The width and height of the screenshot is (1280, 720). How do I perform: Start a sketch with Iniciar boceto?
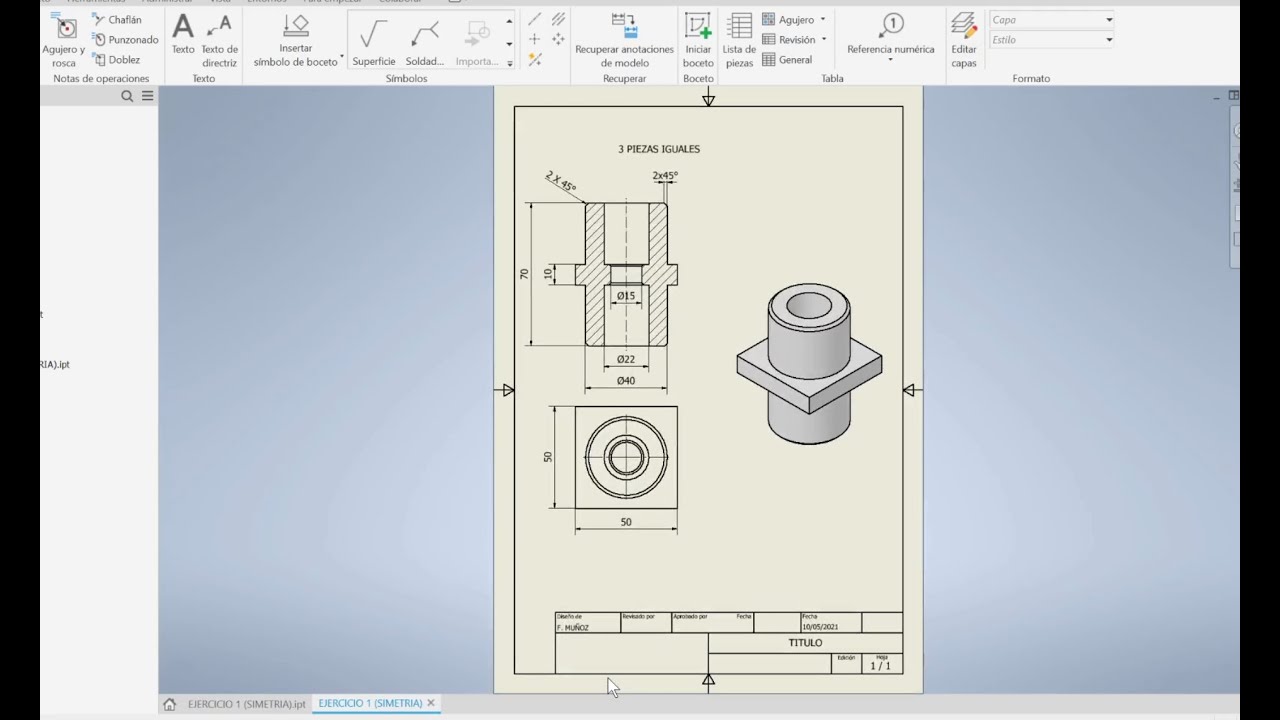[x=698, y=41]
